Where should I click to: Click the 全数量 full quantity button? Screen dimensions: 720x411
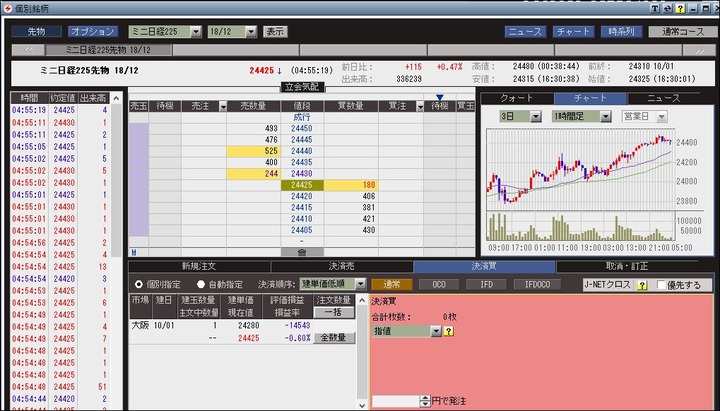[x=333, y=338]
